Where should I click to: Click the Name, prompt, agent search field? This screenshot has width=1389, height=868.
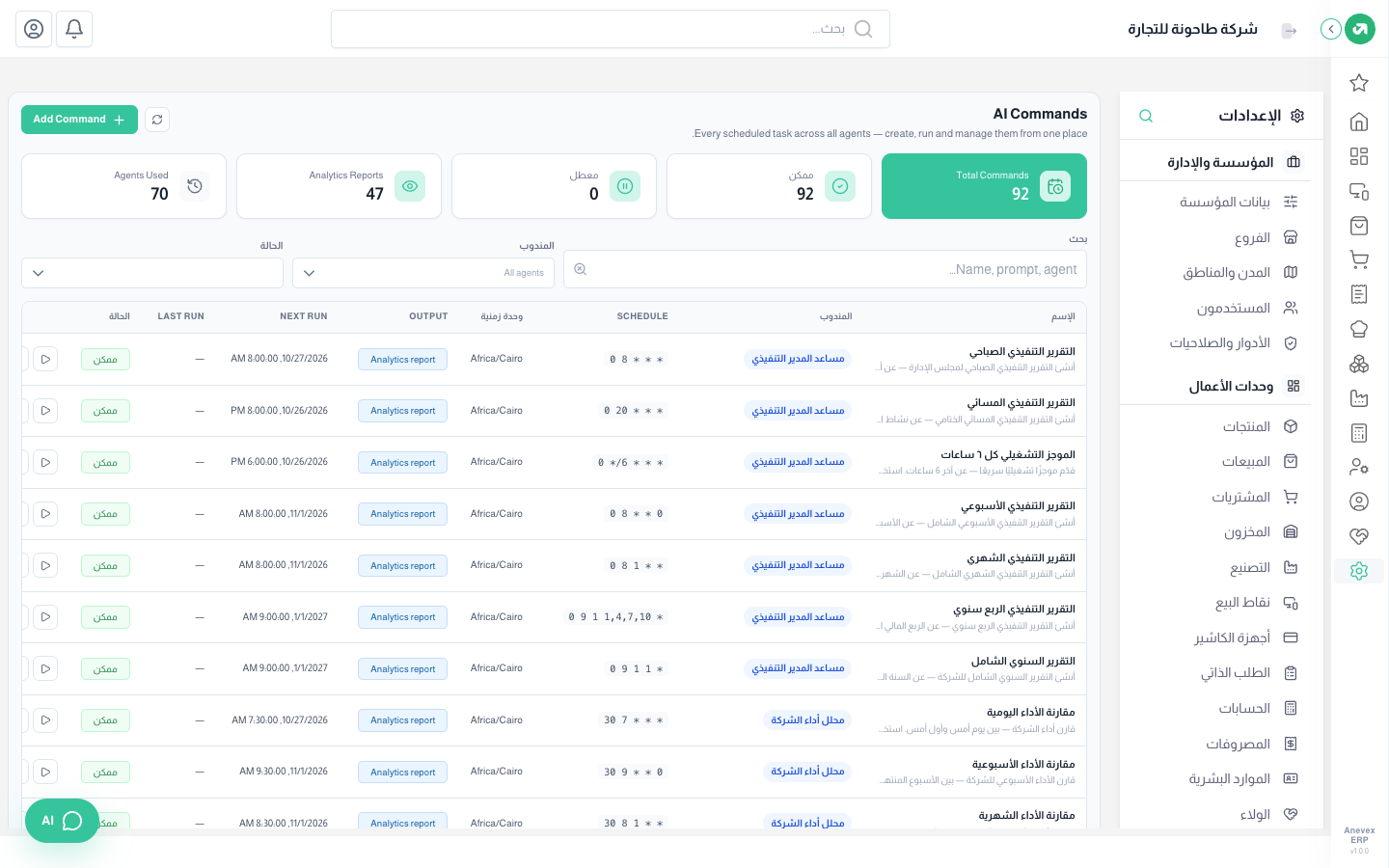tap(825, 269)
